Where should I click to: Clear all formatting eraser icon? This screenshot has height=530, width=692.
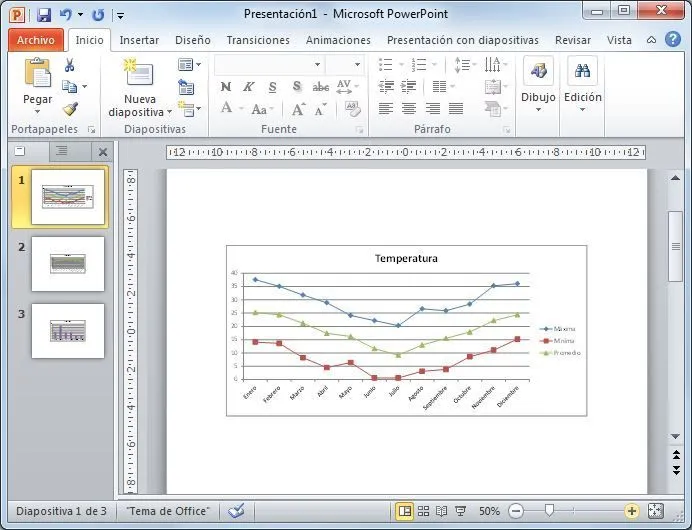(x=353, y=109)
